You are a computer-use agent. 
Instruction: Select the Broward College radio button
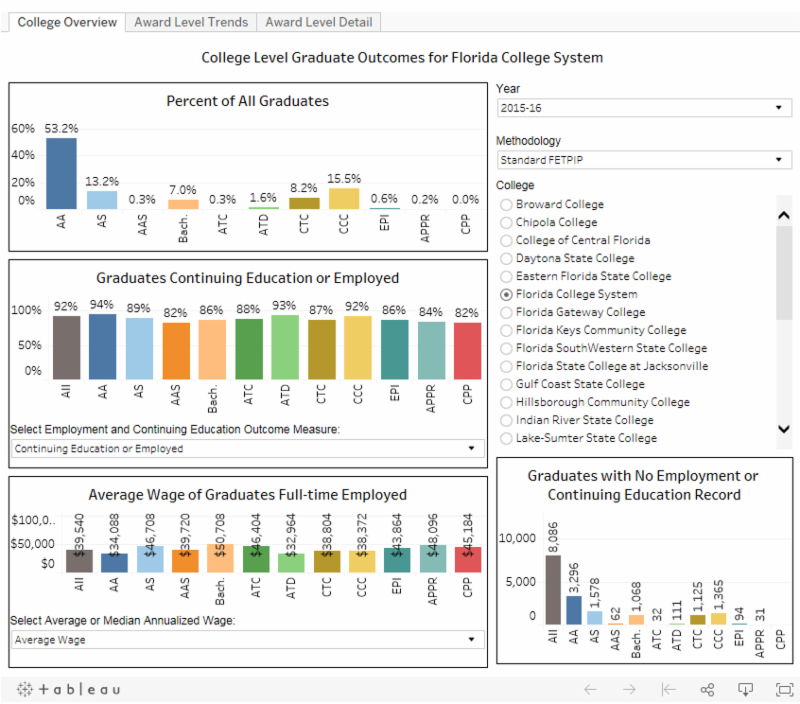[506, 205]
